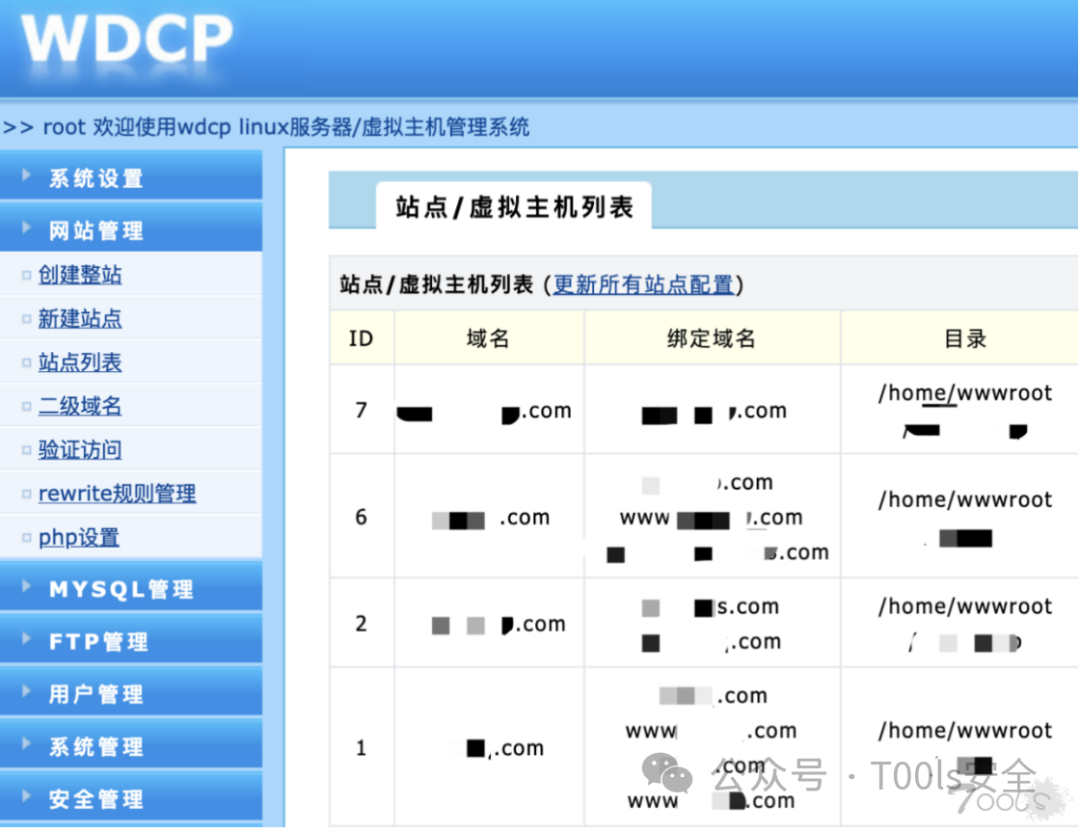Screen dimensions: 1080x832
Task: Click /home/wwwroot directory in row 7
Action: point(965,393)
